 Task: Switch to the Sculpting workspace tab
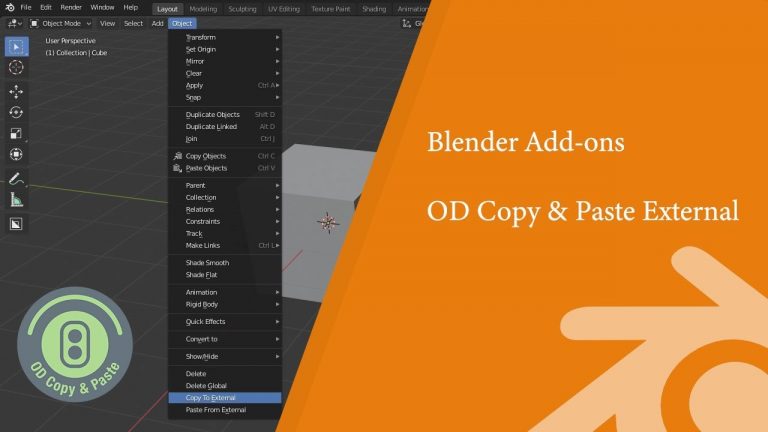242,8
